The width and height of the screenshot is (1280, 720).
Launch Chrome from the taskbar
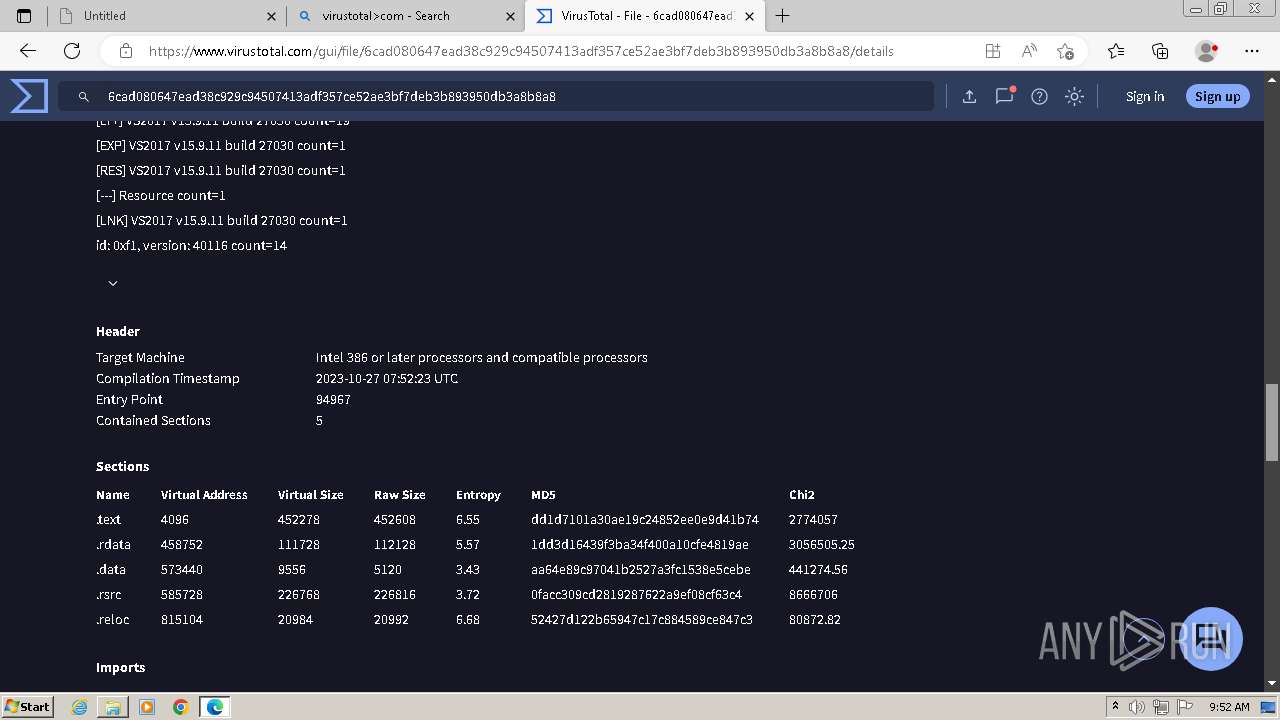[180, 707]
